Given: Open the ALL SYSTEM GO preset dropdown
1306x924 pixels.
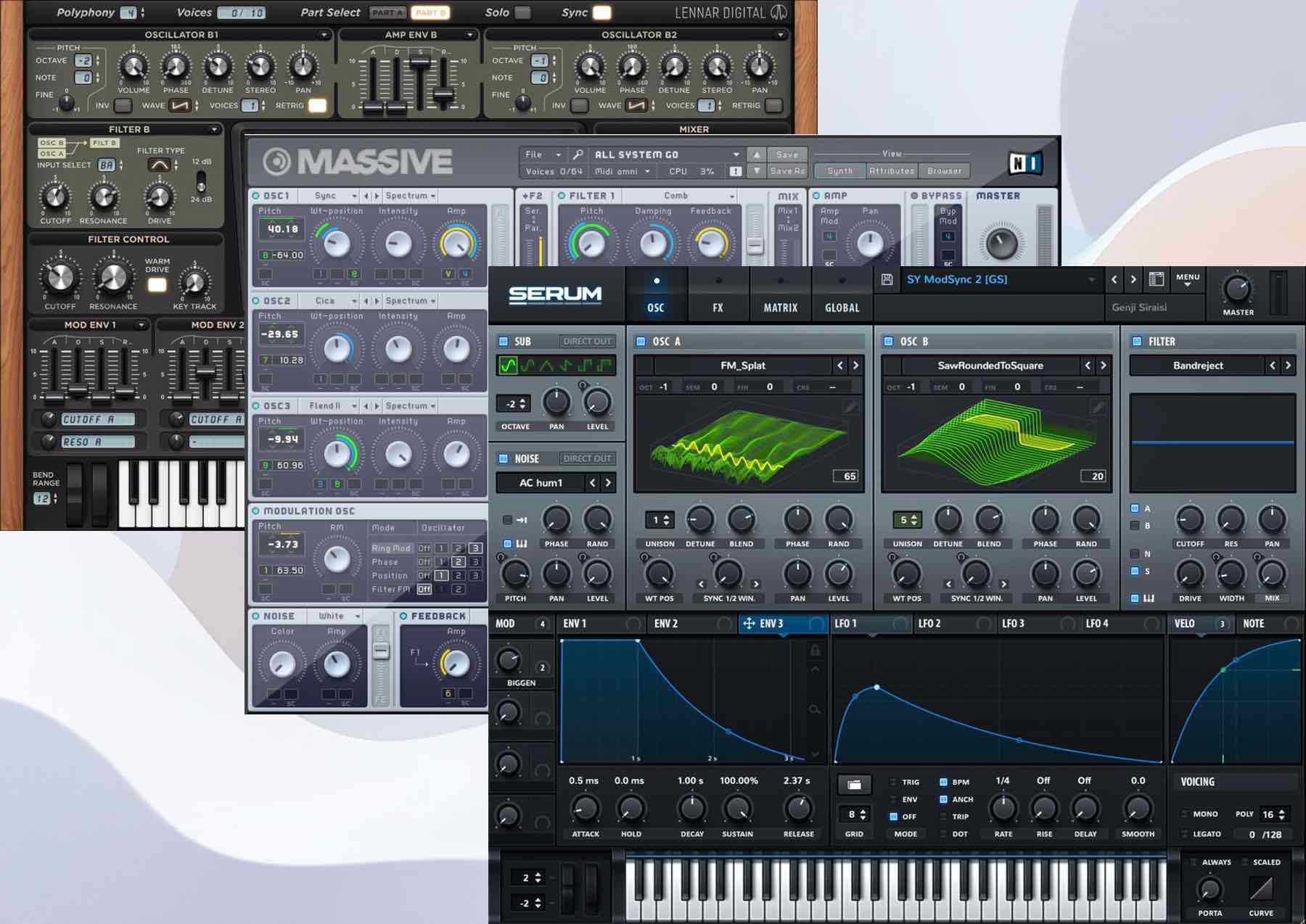Looking at the screenshot, I should [x=736, y=154].
